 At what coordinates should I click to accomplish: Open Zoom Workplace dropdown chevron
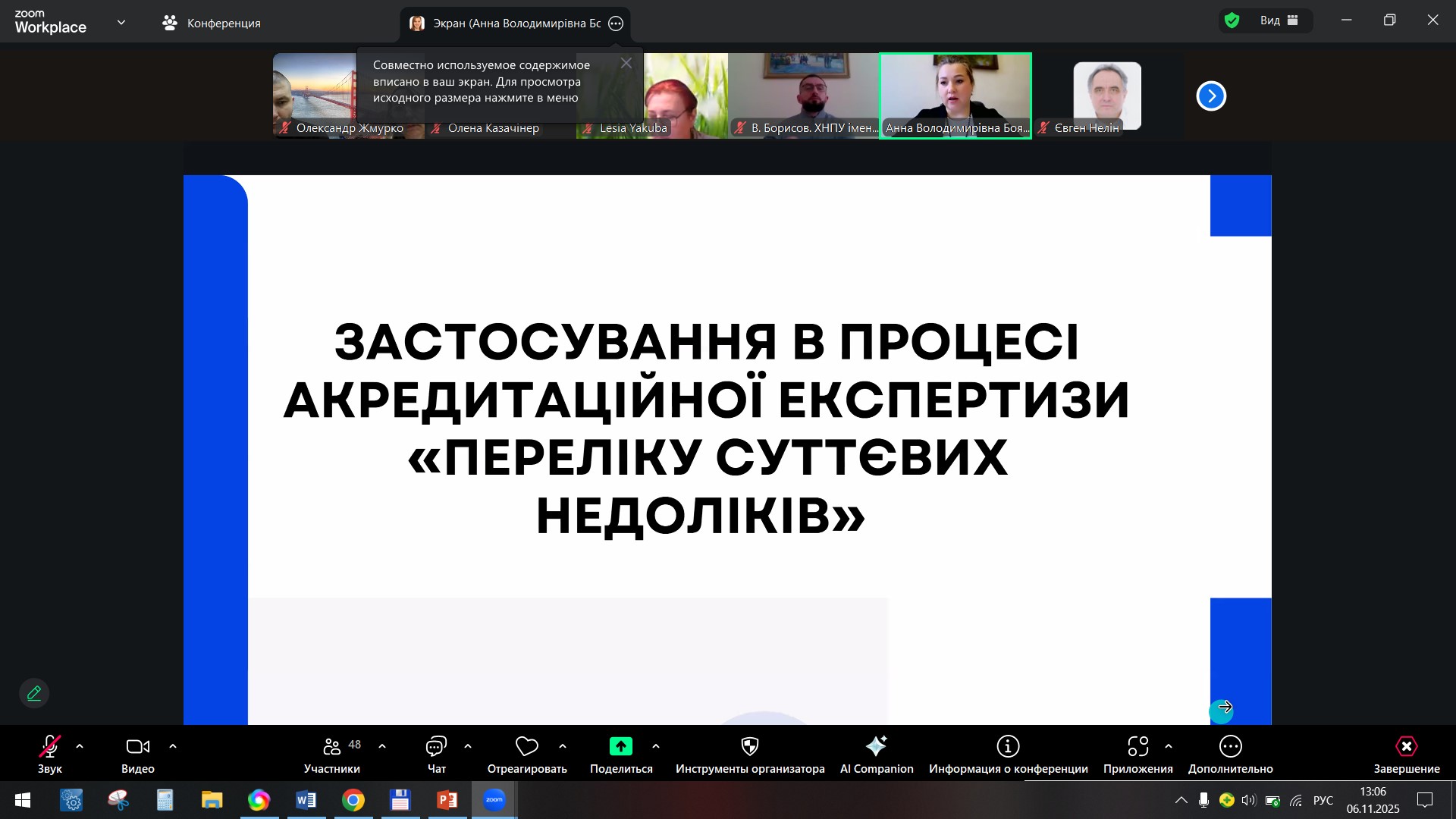[x=121, y=23]
